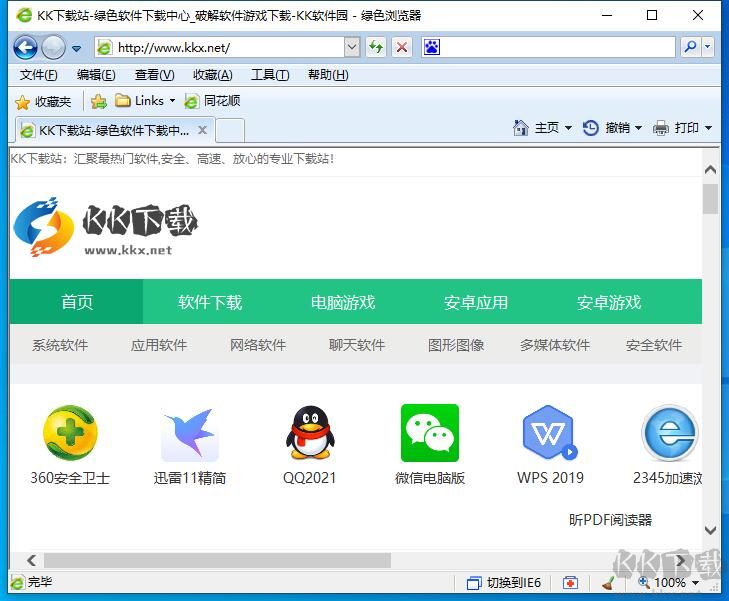Open the 电脑游戏 navigation link
This screenshot has width=729, height=601.
pos(343,302)
